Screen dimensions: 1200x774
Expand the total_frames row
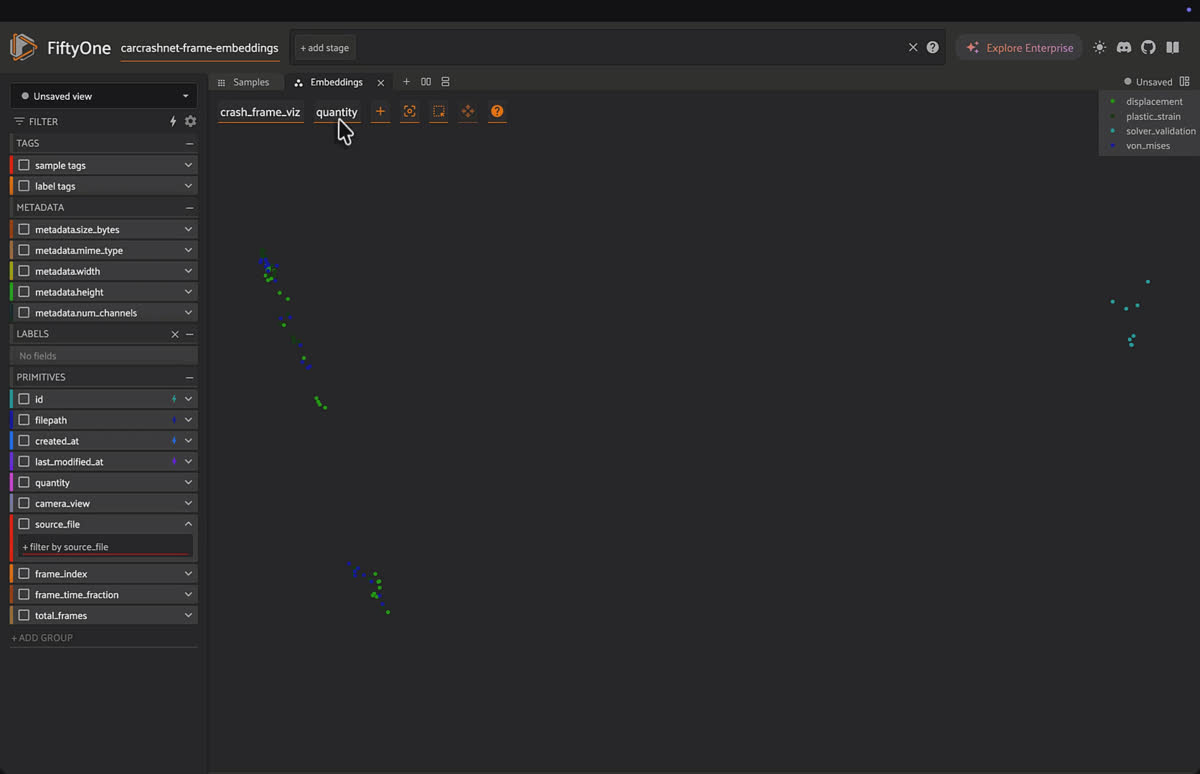[x=188, y=616]
